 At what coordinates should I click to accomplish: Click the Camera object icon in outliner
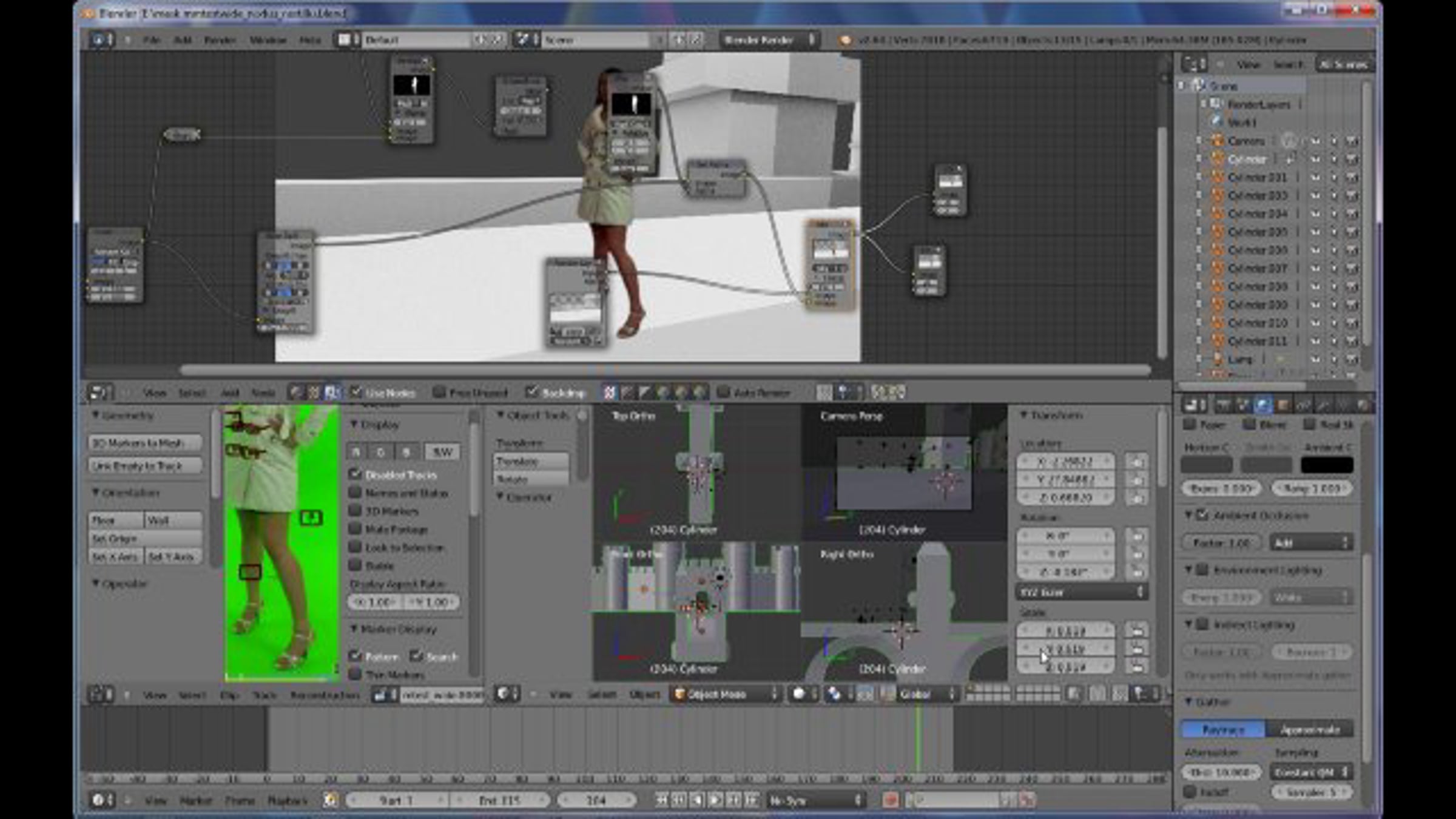point(1217,141)
